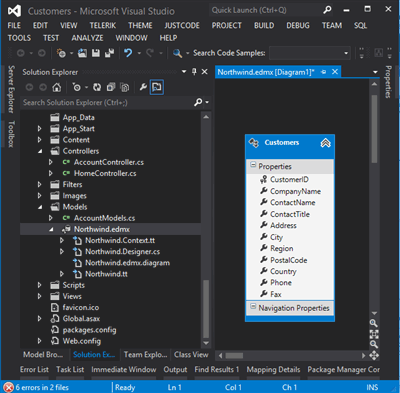The image size is (400, 393).
Task: Click the Properties wrench icon in Solution Explorer
Action: (x=143, y=87)
